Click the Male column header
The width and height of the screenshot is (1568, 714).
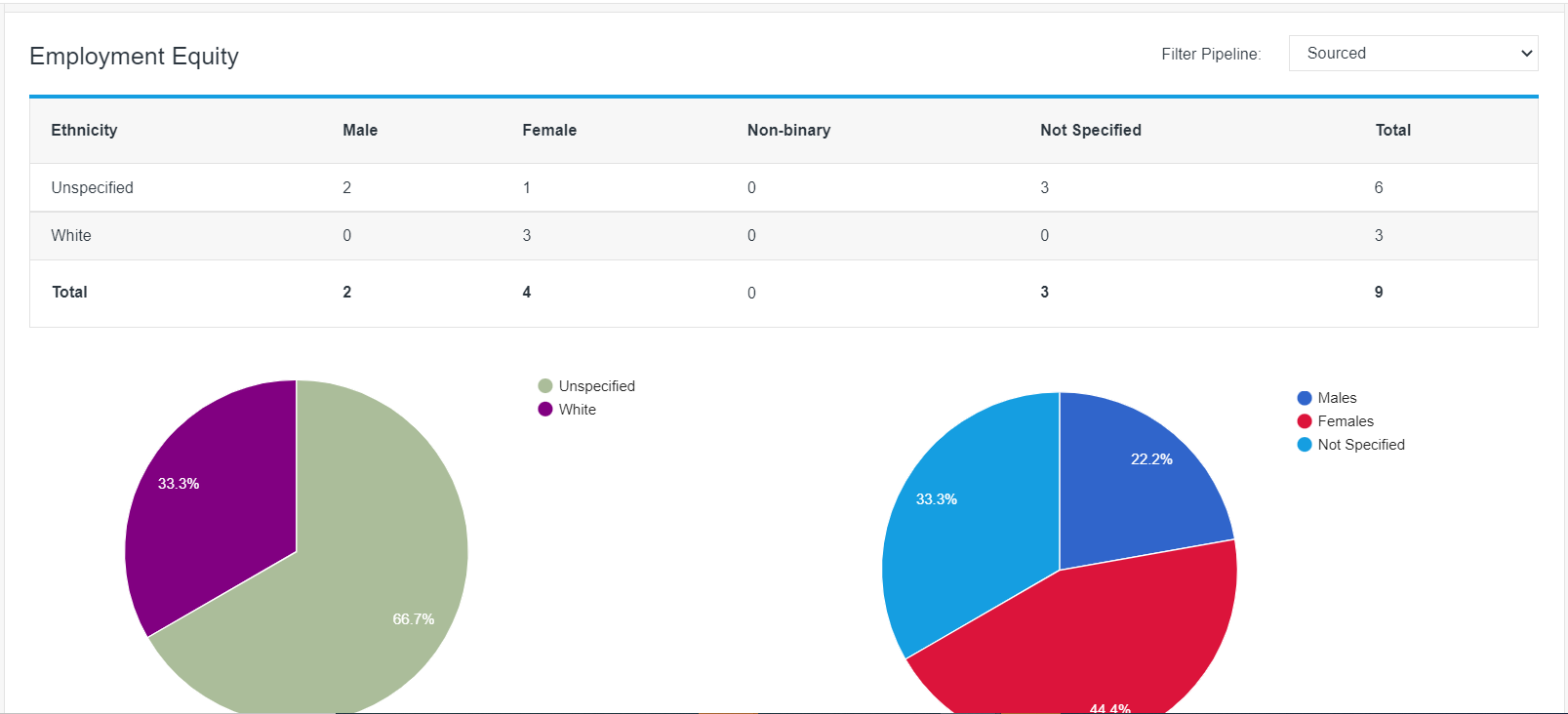tap(360, 130)
